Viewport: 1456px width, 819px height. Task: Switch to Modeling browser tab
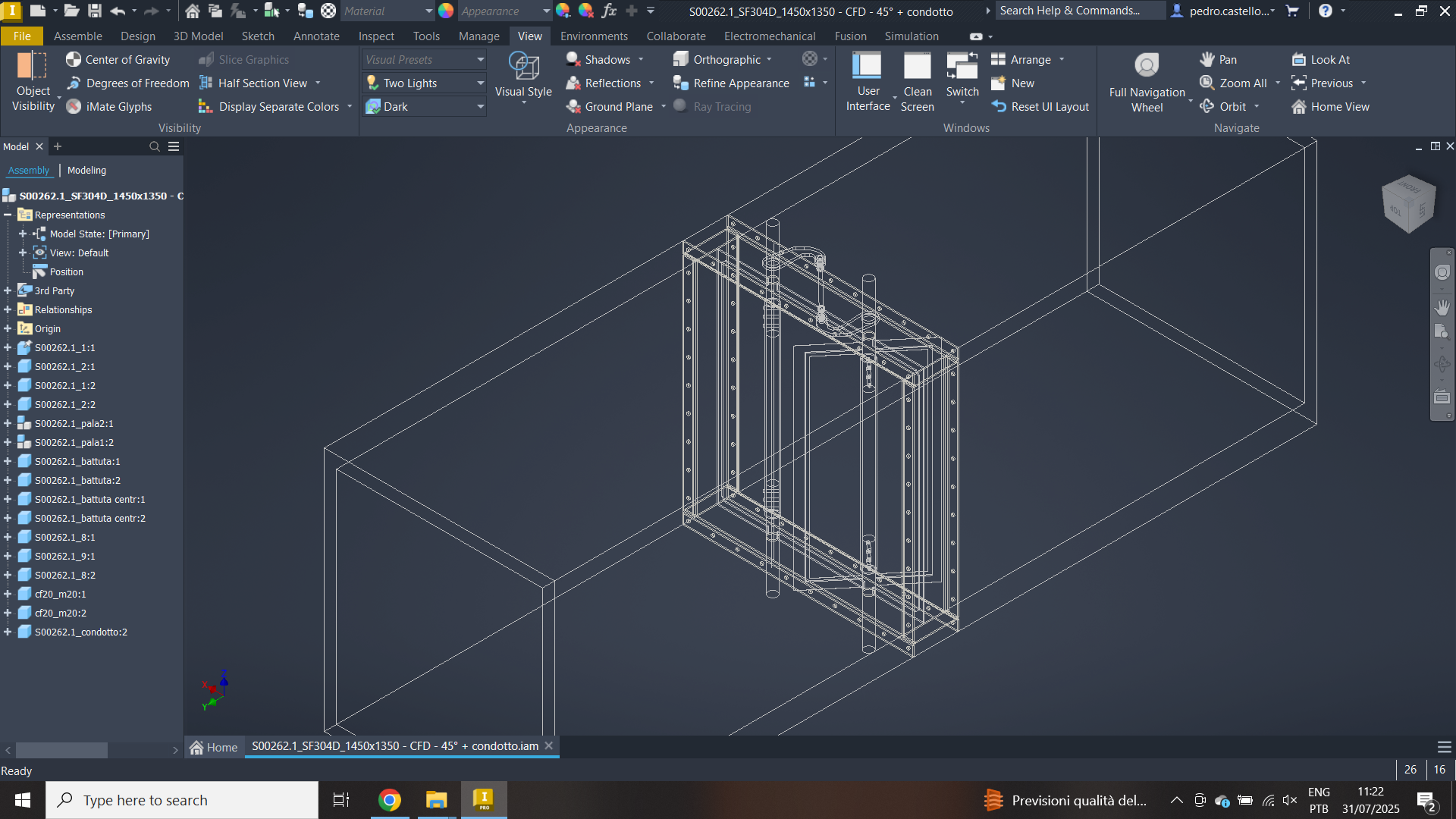pos(86,170)
